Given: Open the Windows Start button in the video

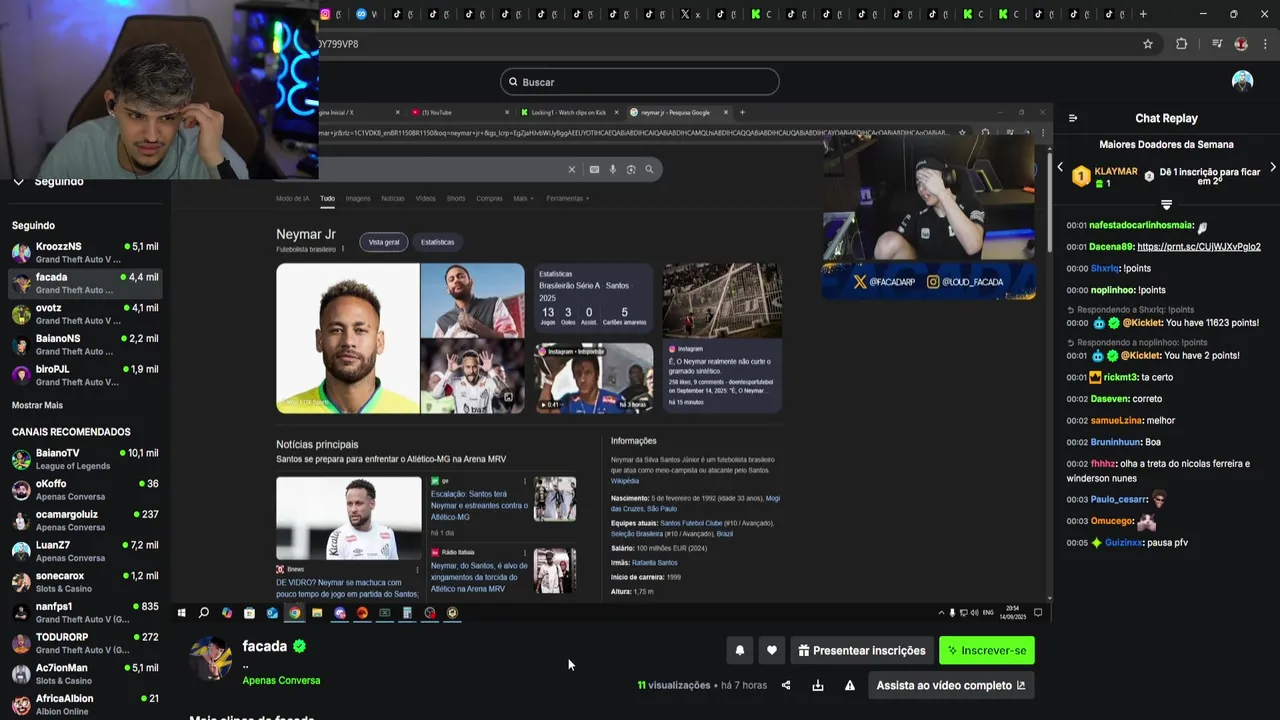Looking at the screenshot, I should (x=181, y=613).
